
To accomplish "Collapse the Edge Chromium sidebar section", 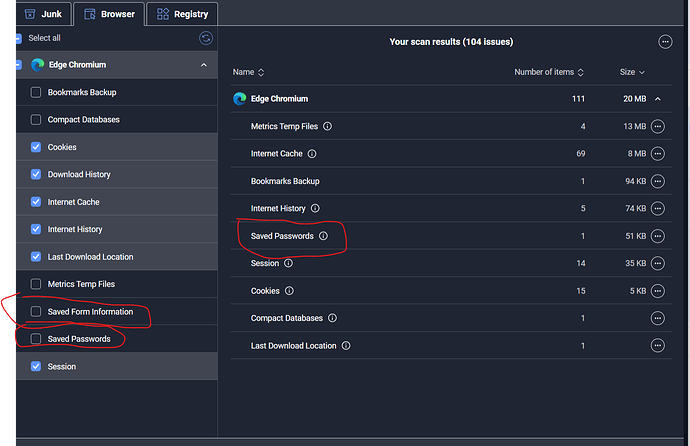I will [204, 65].
